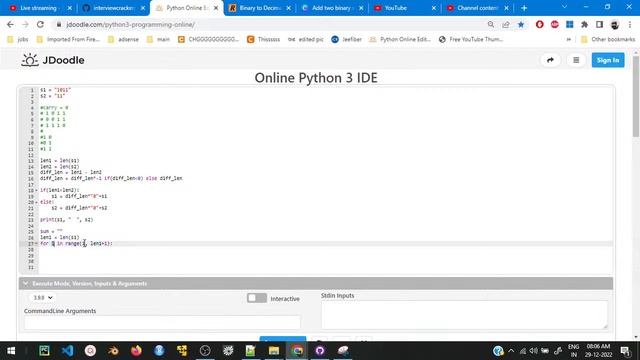This screenshot has height=360, width=640.
Task: Click into the CommandLine Arguments field
Action: coord(162,322)
